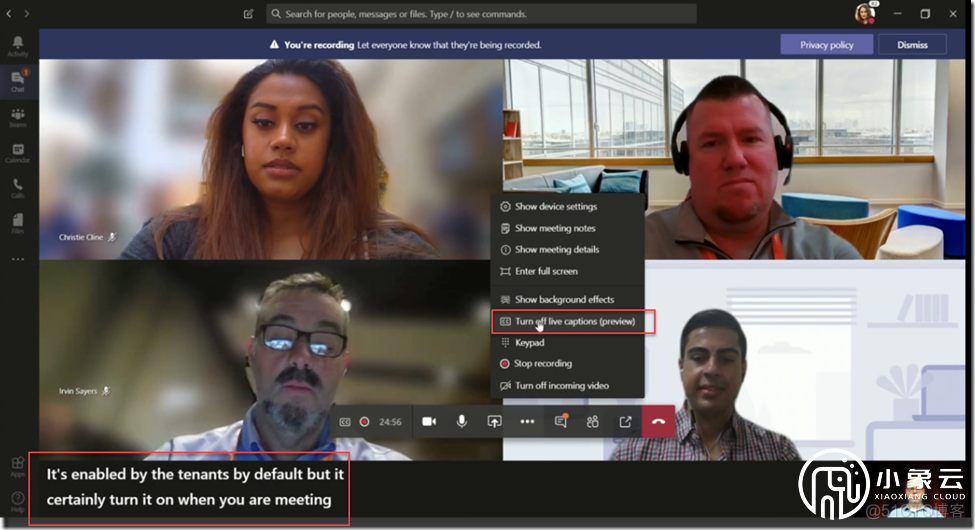Turn off incoming video
Viewport: 975px width, 530px height.
coord(567,386)
